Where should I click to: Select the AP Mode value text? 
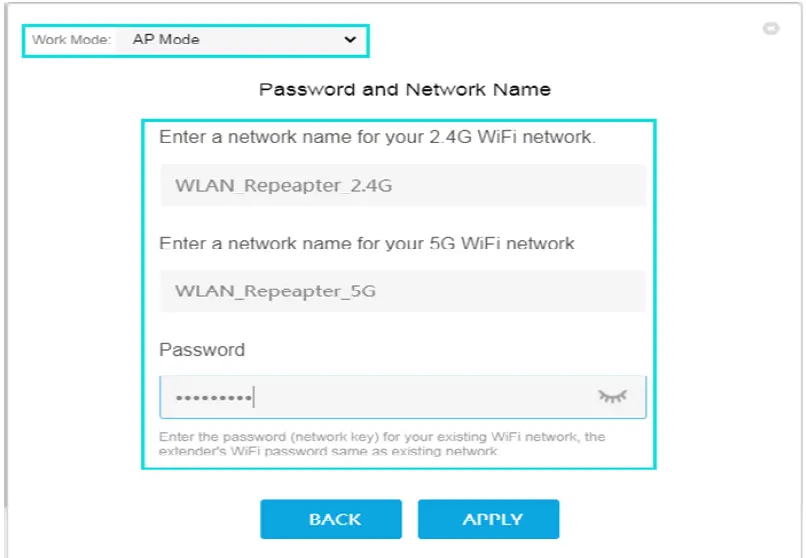click(x=166, y=40)
